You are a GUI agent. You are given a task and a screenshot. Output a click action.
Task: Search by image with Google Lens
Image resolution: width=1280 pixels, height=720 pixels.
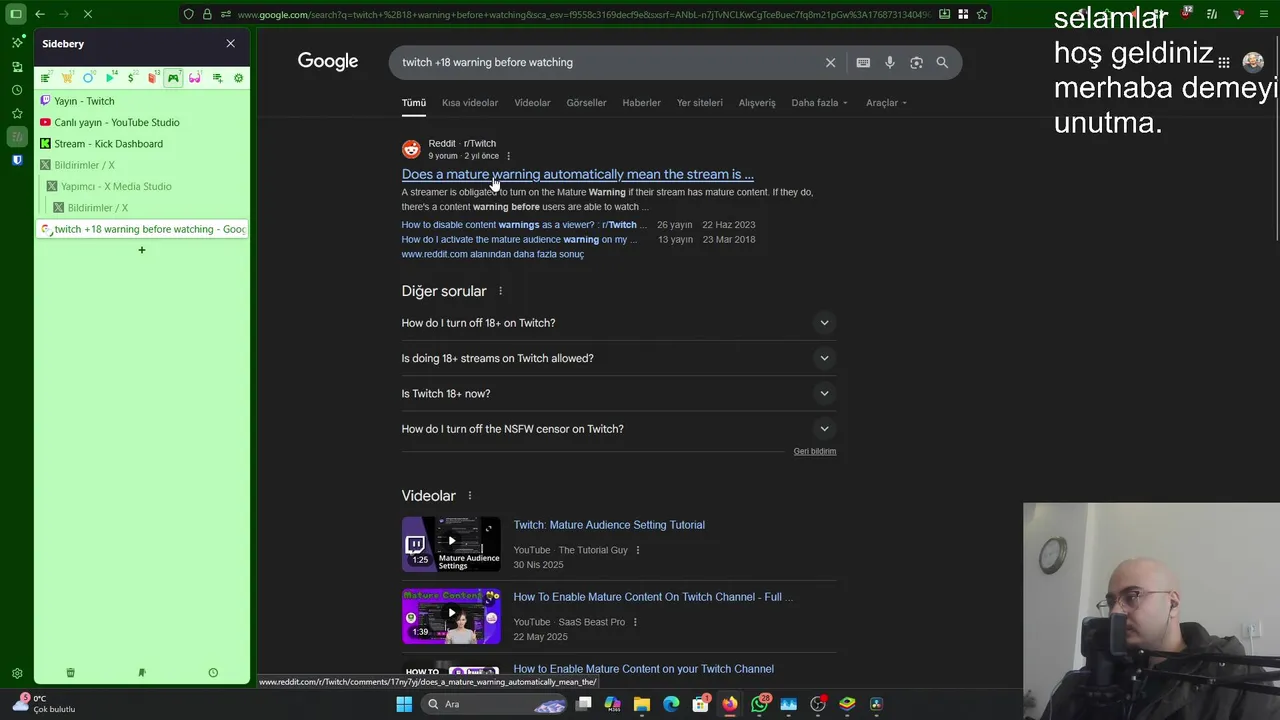coord(916,62)
